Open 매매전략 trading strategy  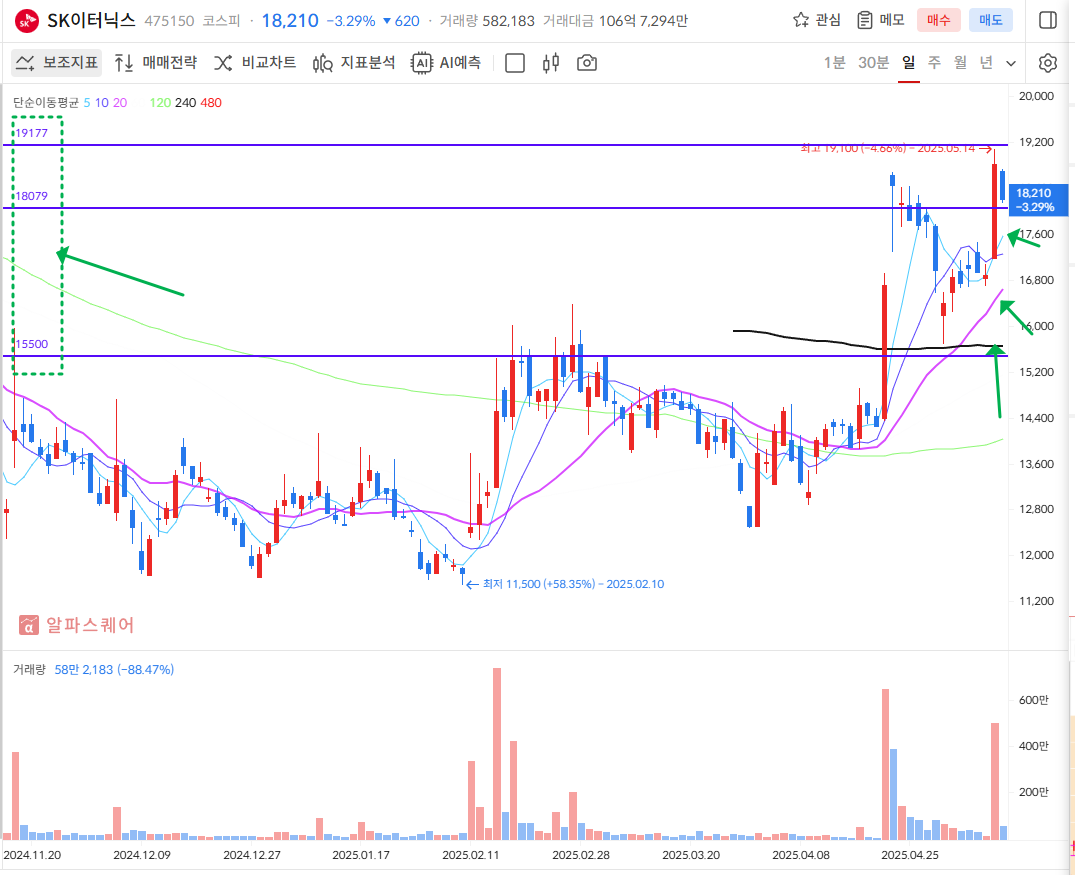[156, 63]
